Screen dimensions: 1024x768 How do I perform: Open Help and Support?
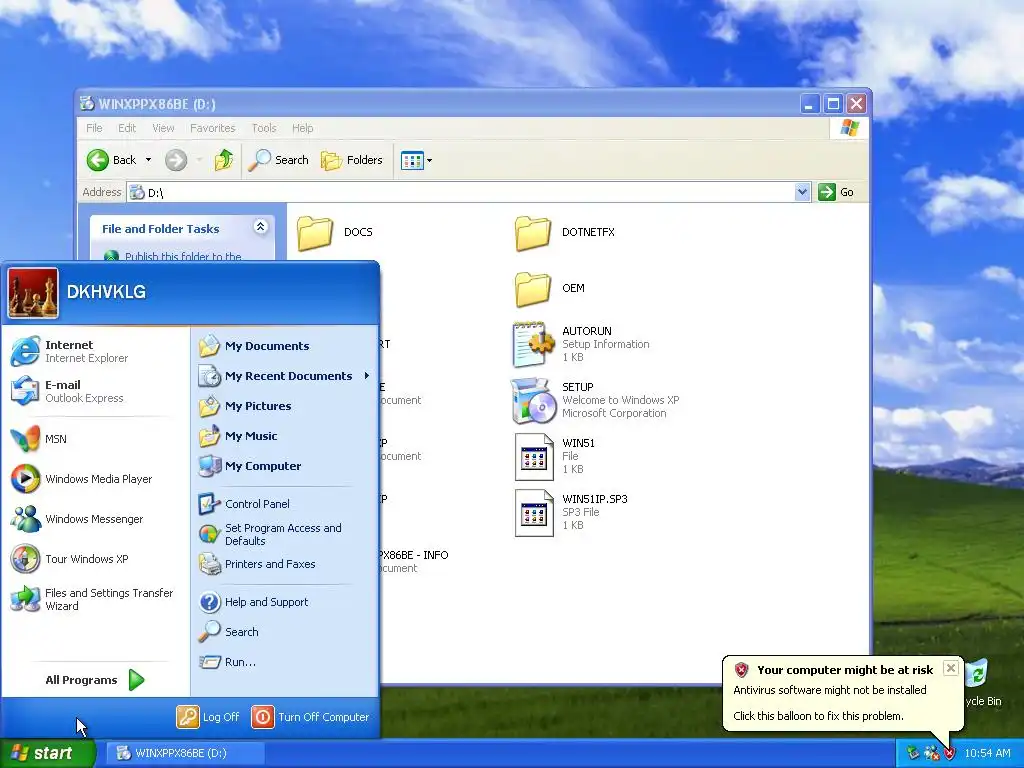284,602
